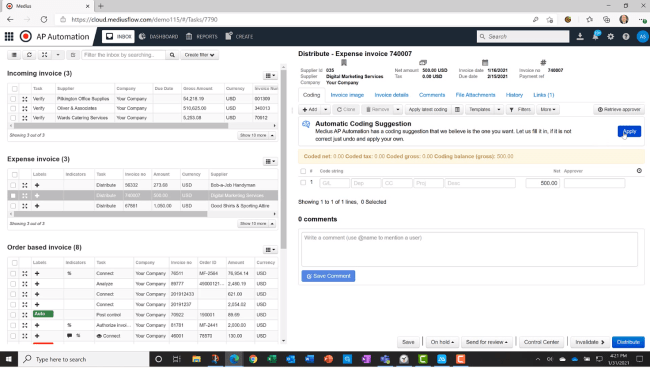The image size is (650, 368).
Task: Add label to Bob-a-Job Handyman invoice
Action: [x=37, y=185]
